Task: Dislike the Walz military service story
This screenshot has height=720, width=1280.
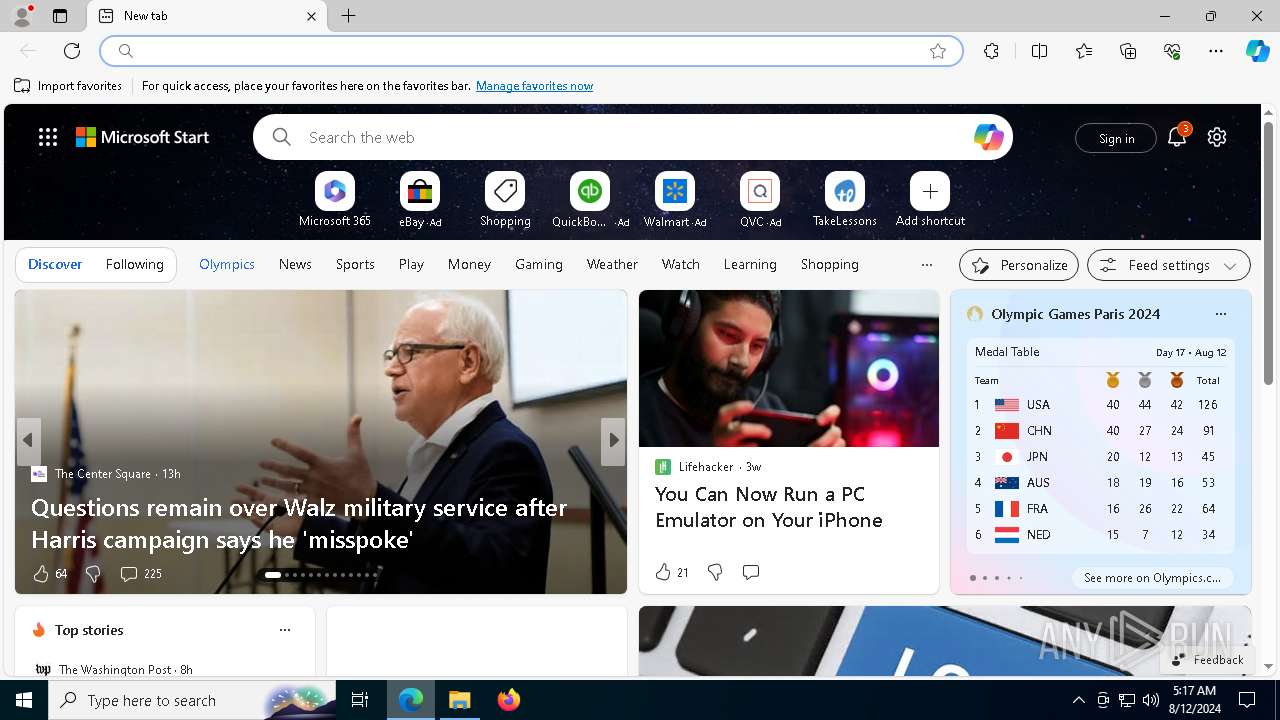Action: tap(93, 574)
